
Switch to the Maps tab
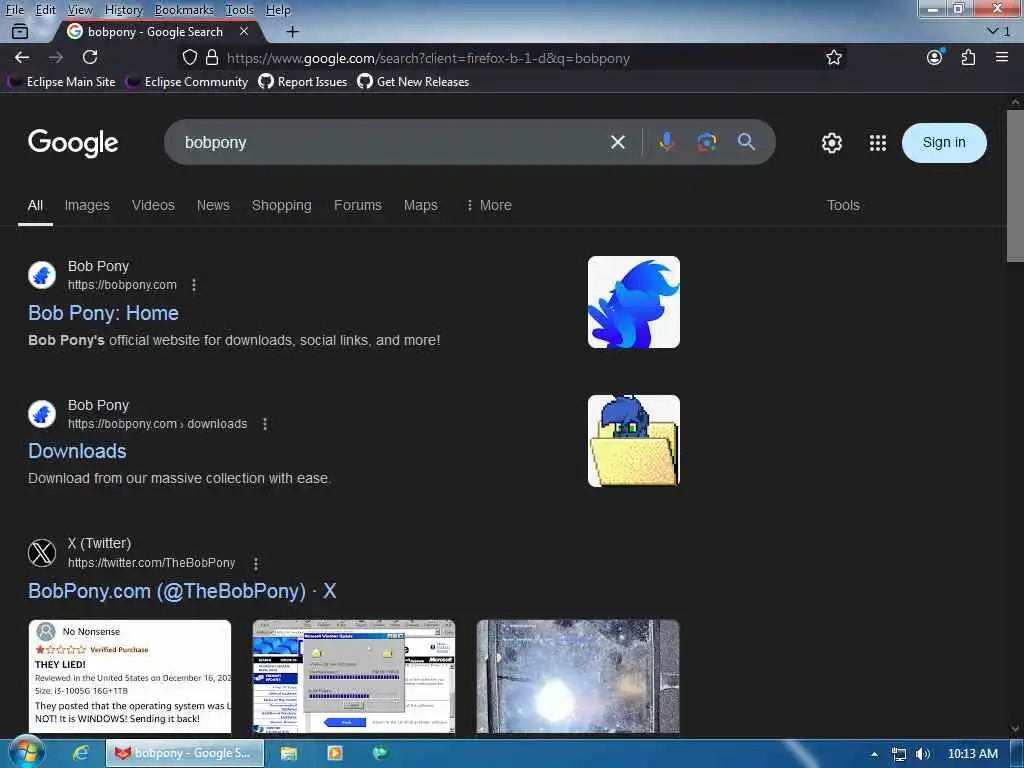pos(421,205)
